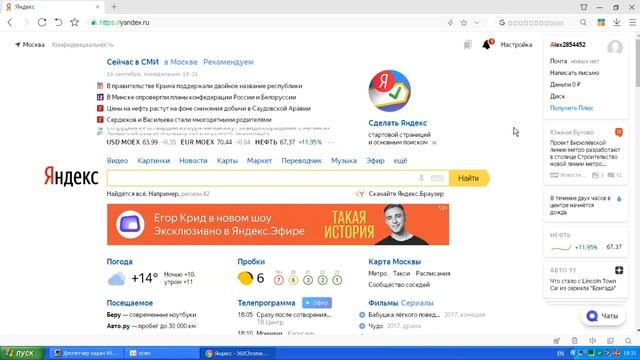Open the notifications bell icon
This screenshot has height=360, width=640.
pos(487,44)
